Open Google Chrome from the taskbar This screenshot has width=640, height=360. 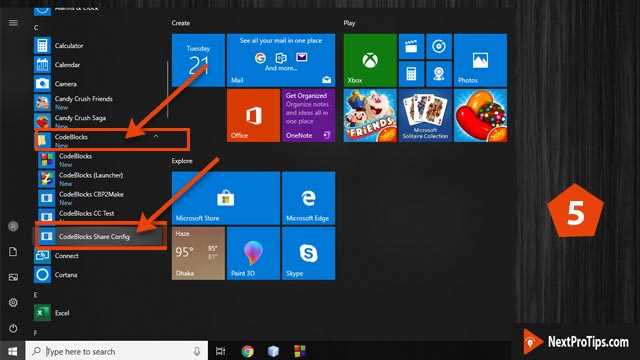247,351
